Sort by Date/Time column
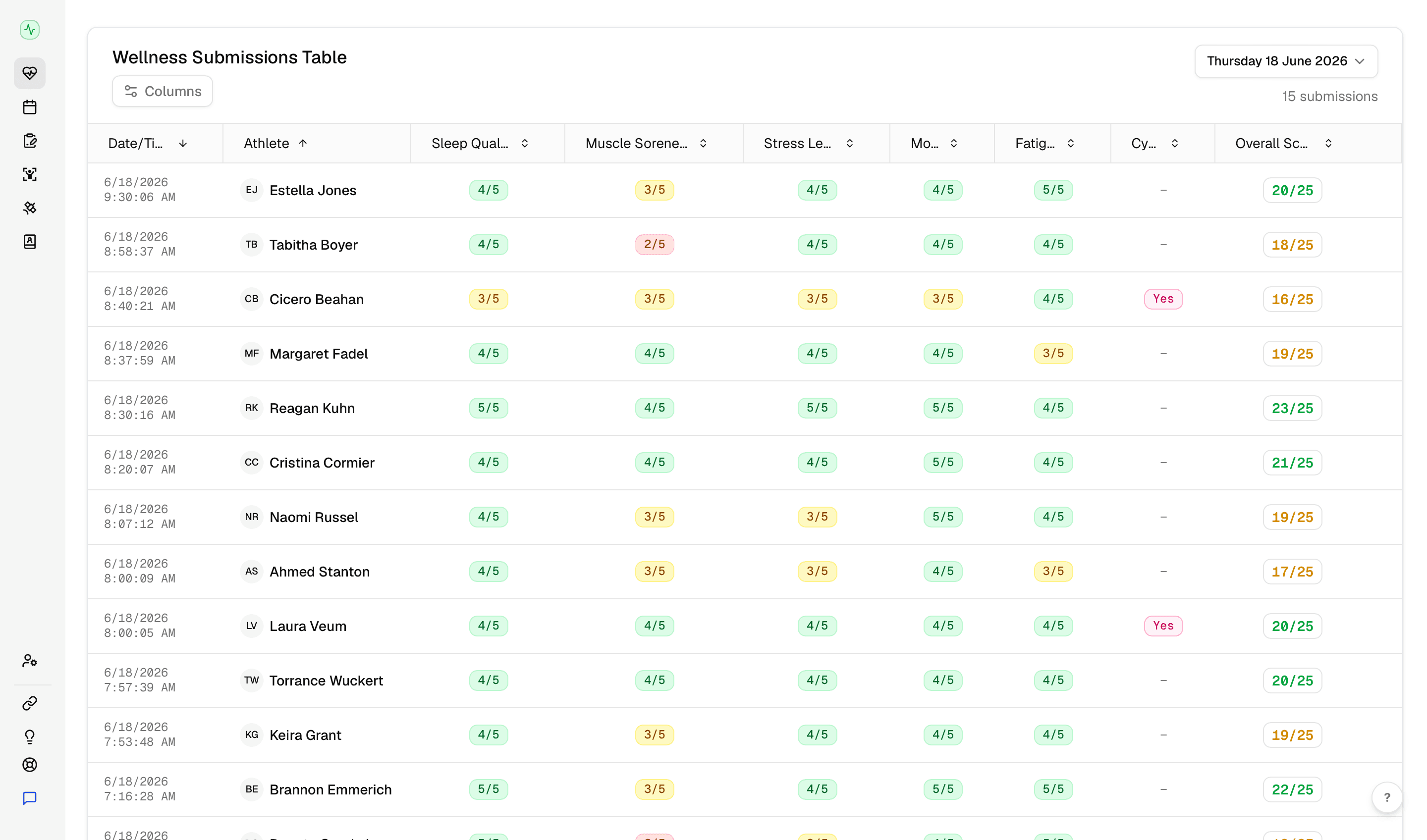The width and height of the screenshot is (1427, 840). pyautogui.click(x=148, y=143)
